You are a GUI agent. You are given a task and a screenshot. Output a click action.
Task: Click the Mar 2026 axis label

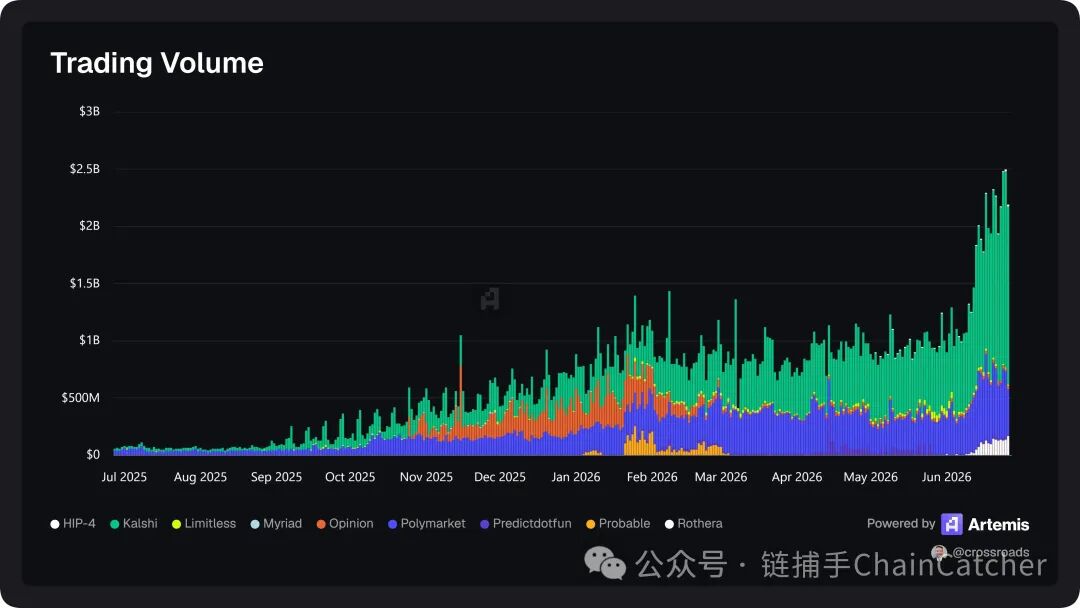(721, 477)
